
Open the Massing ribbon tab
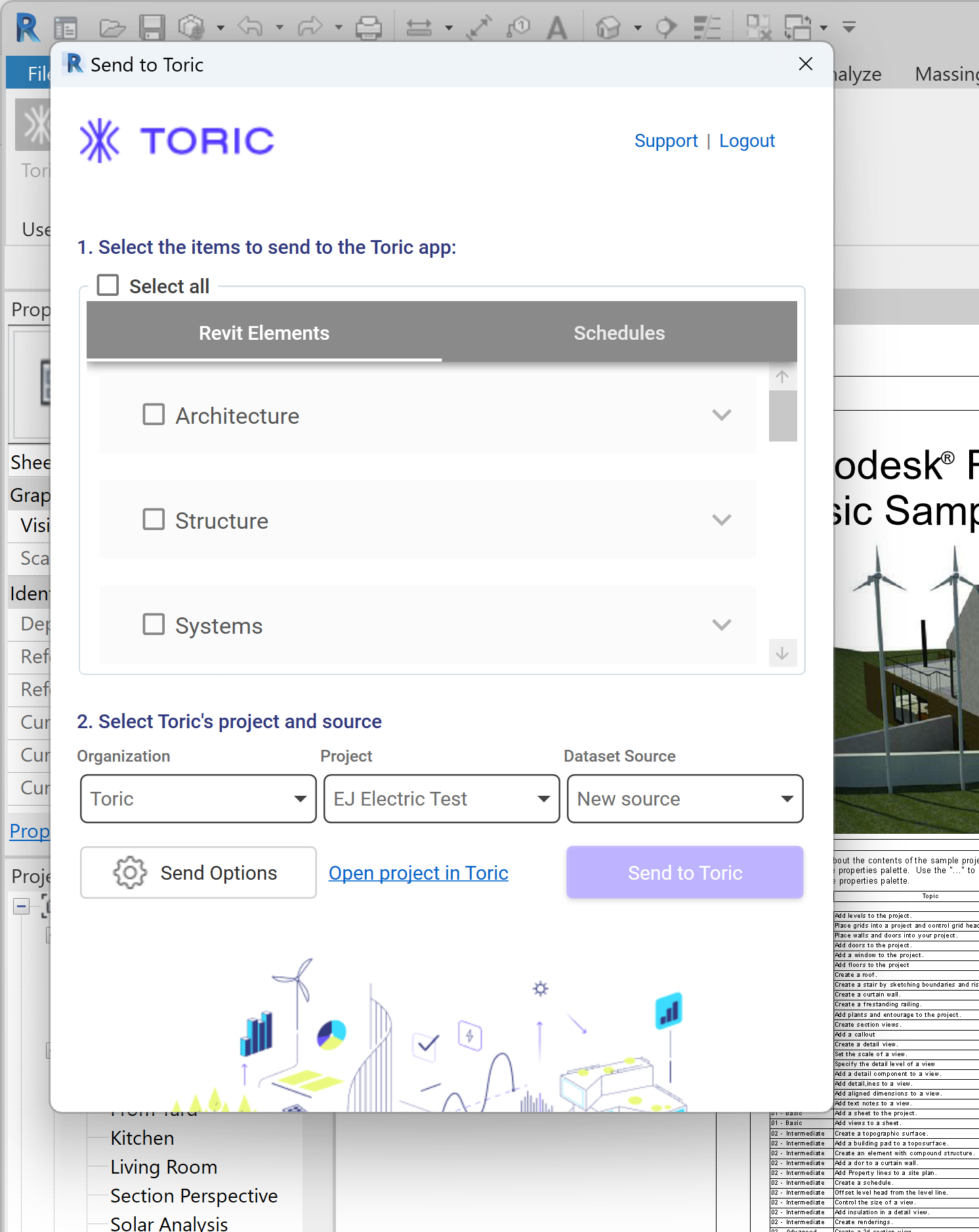point(946,73)
